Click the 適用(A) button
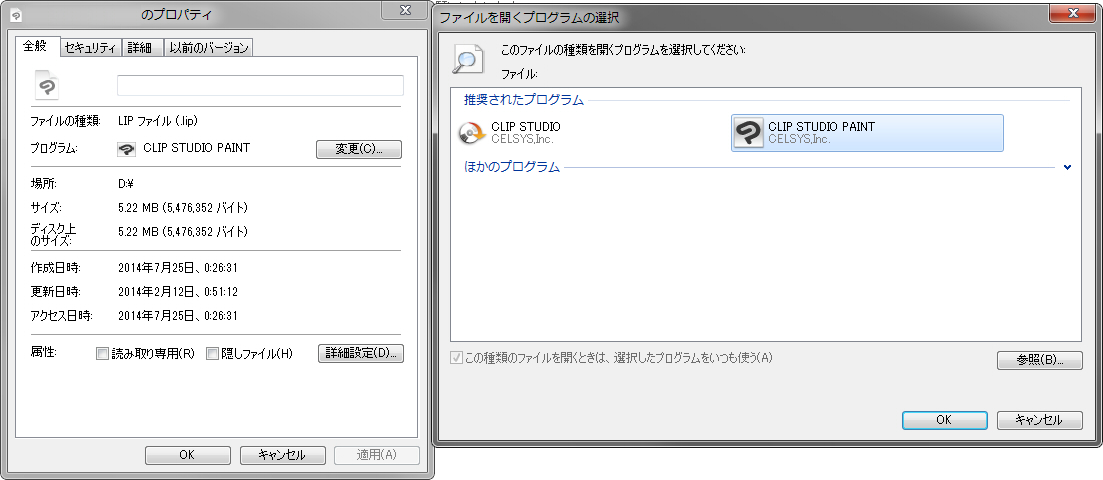Viewport: 1103px width, 480px height. 376,455
